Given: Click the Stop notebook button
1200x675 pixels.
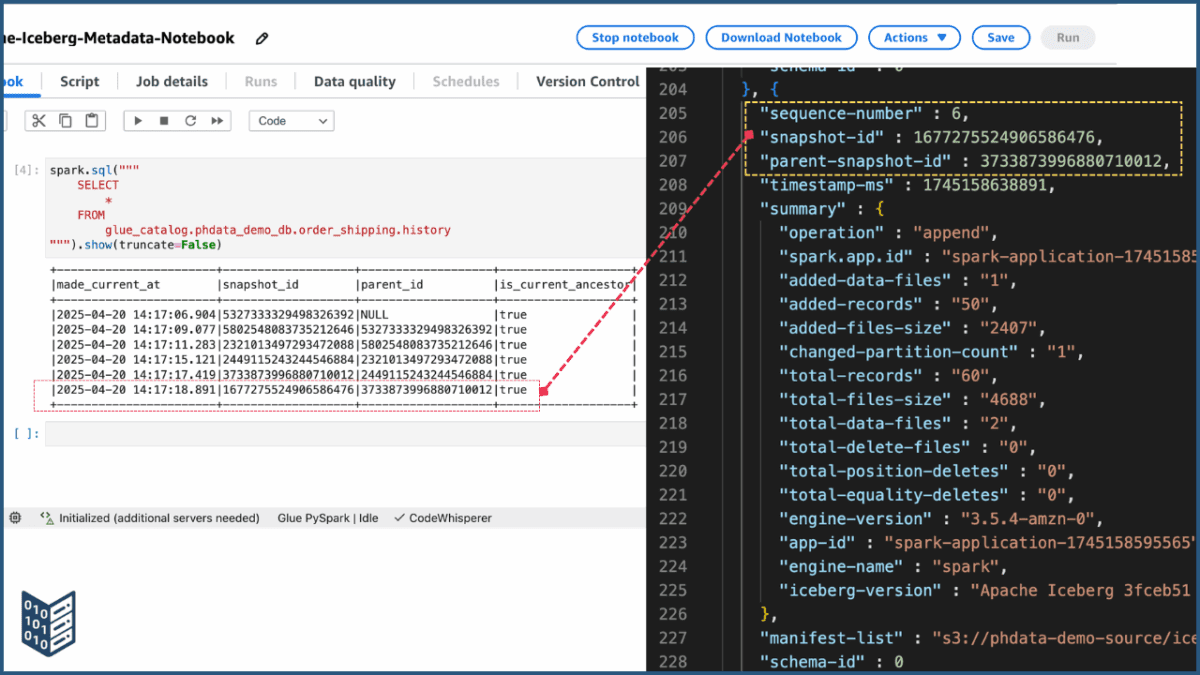Looking at the screenshot, I should [x=634, y=37].
